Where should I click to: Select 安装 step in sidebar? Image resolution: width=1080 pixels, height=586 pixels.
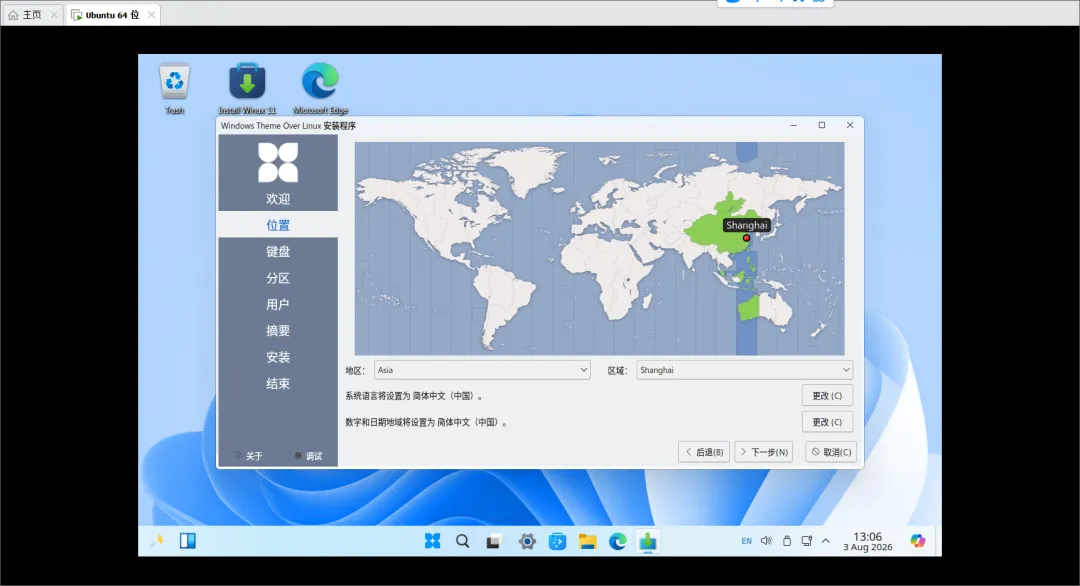(x=278, y=357)
